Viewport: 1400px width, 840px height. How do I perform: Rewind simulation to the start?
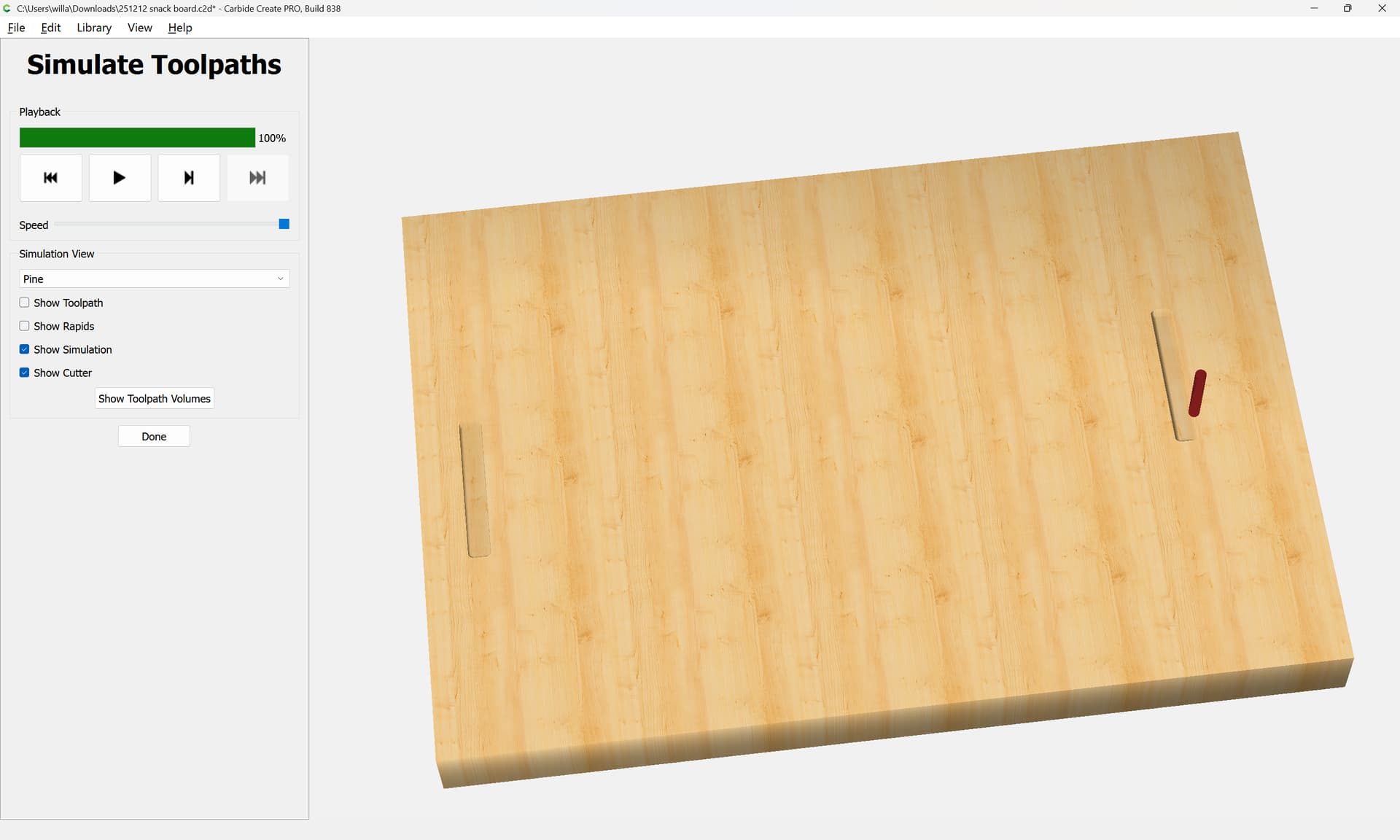click(50, 178)
